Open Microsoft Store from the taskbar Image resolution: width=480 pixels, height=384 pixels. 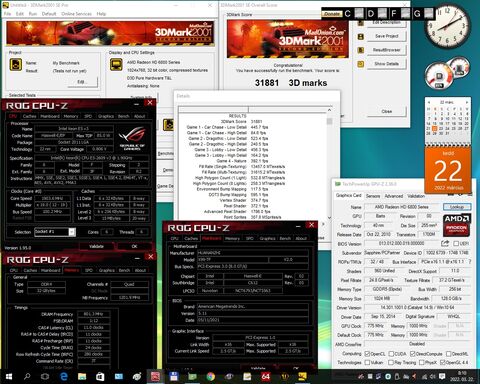pyautogui.click(x=100, y=377)
